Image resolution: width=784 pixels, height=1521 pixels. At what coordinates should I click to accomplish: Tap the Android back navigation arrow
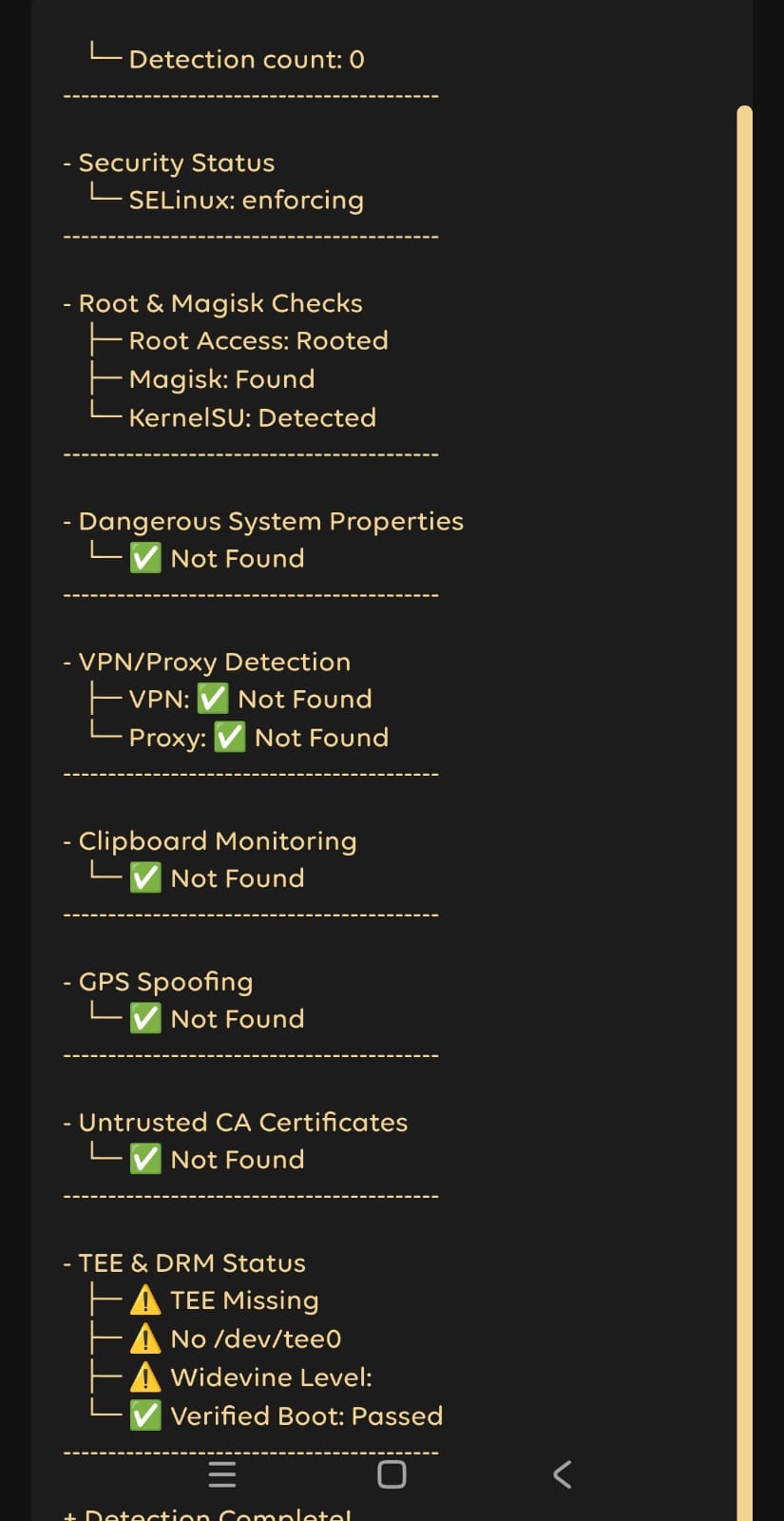(563, 1474)
